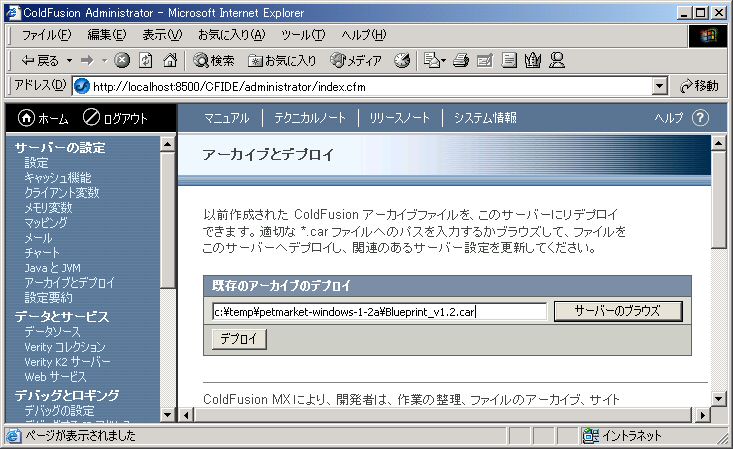Click the リリースノート link
733x449 pixels.
pos(399,118)
